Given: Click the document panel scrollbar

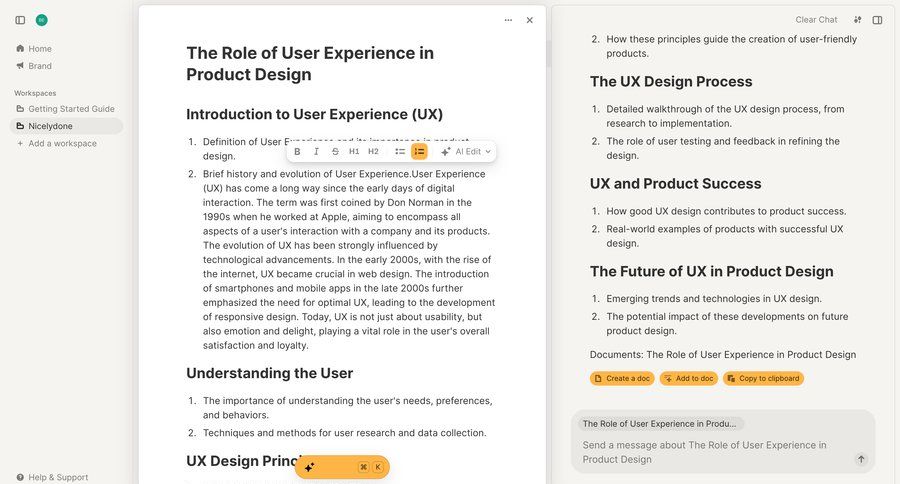Looking at the screenshot, I should tap(548, 54).
